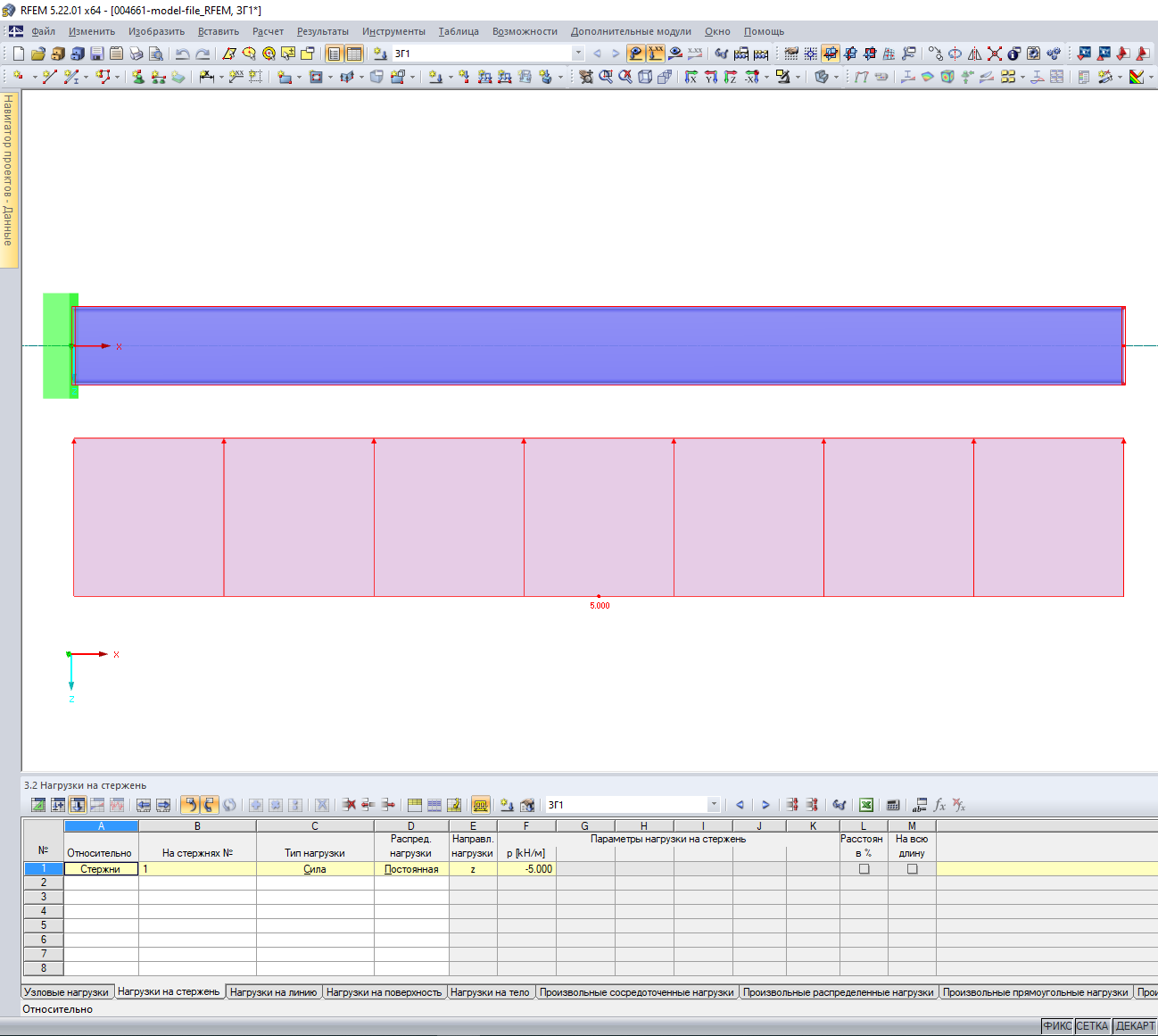Open the ЗГ1 dropdown in table toolbar

coord(713,805)
